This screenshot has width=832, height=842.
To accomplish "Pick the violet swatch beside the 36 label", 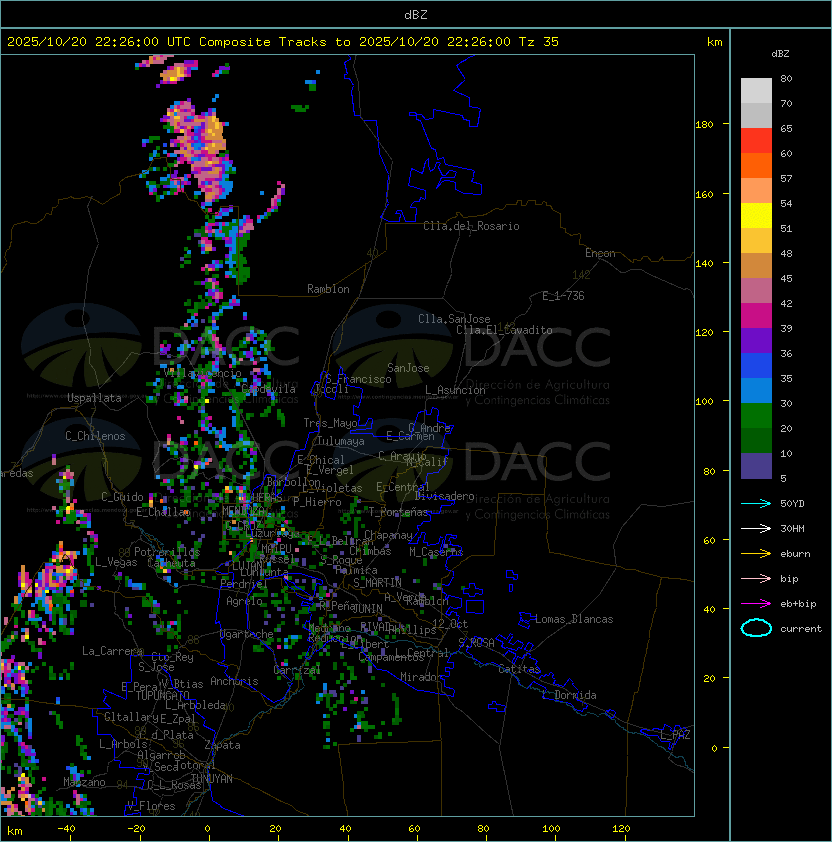I will pos(756,340).
